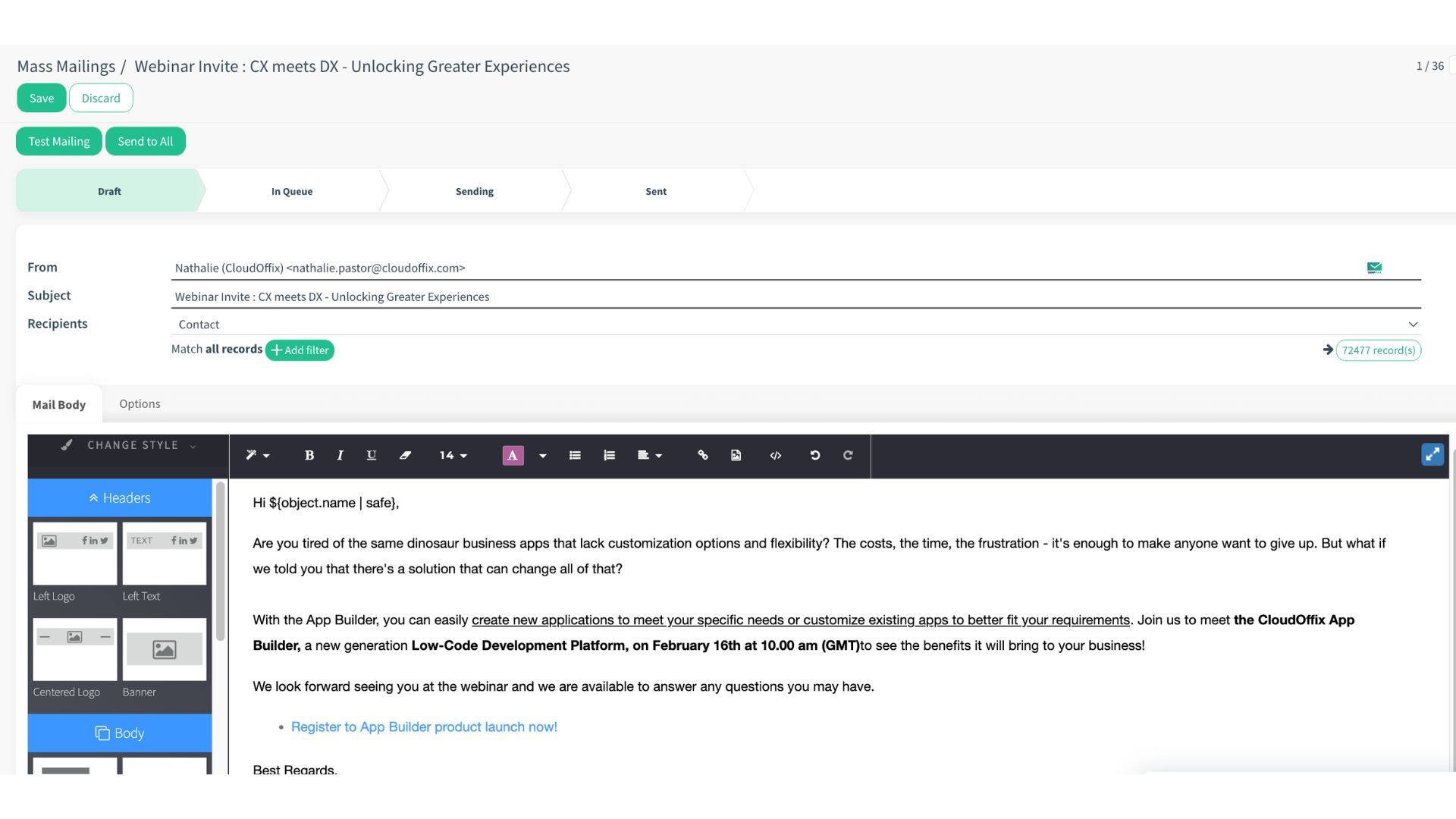Add a recipient filter
This screenshot has width=1456, height=819.
tap(300, 350)
